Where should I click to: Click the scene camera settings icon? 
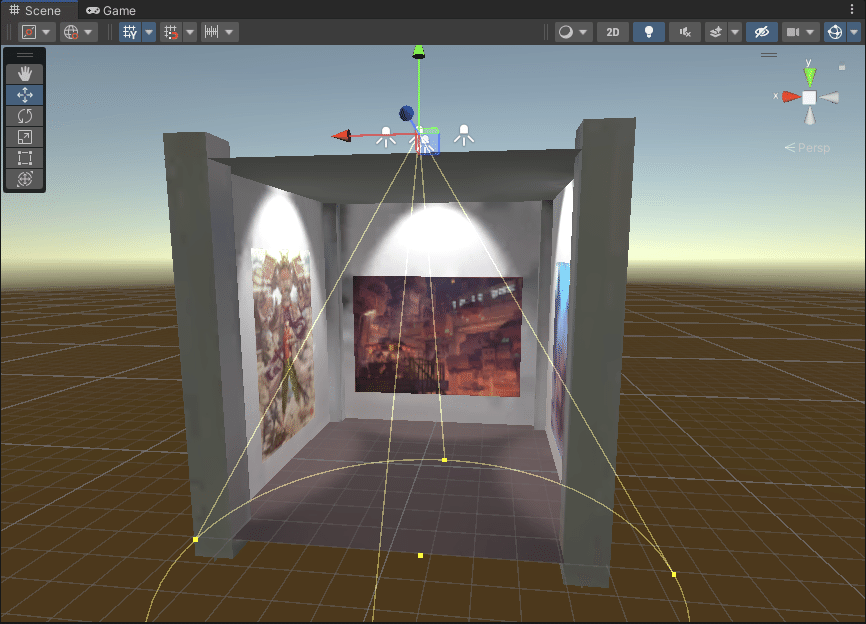tap(793, 32)
